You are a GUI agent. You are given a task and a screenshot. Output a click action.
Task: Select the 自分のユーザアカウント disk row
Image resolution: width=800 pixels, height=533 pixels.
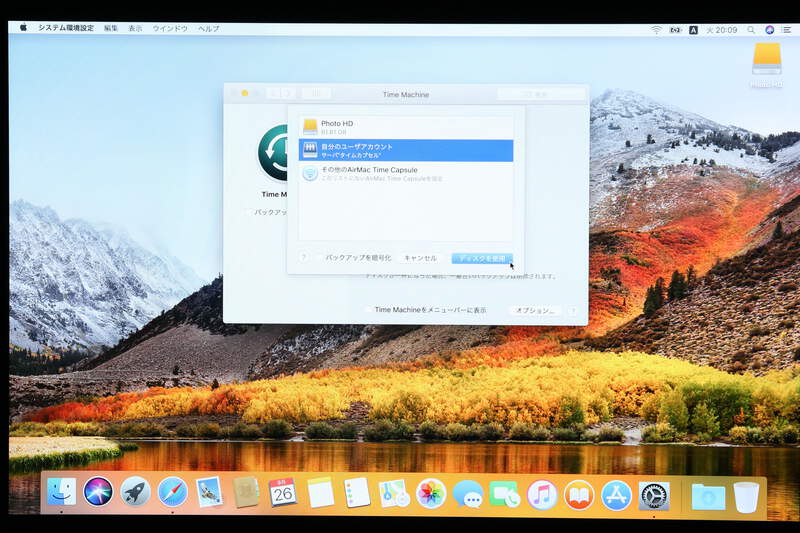pos(406,150)
